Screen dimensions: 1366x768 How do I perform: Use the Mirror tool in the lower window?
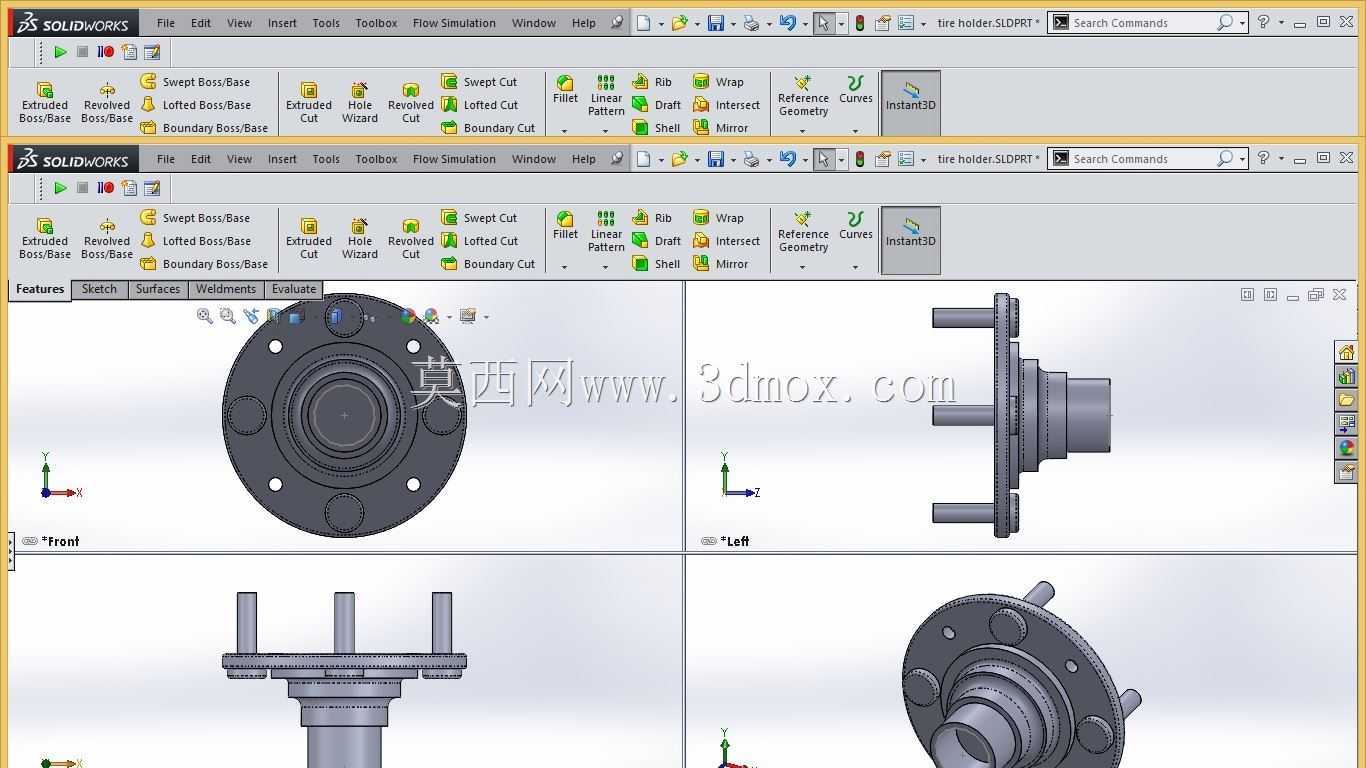(720, 264)
